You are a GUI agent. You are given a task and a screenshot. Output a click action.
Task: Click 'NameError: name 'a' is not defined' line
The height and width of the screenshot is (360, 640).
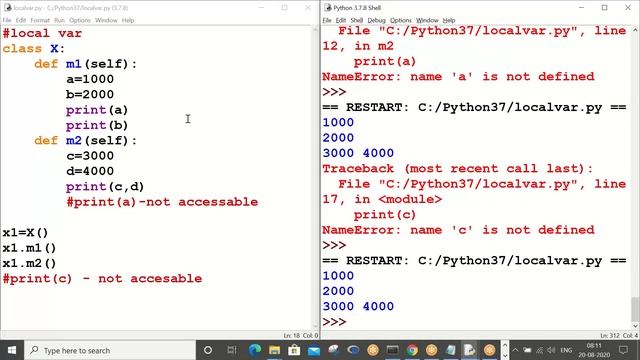click(x=458, y=76)
